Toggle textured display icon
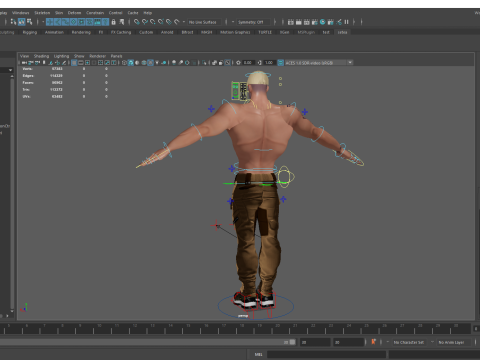This screenshot has width=480, height=360. 151,63
